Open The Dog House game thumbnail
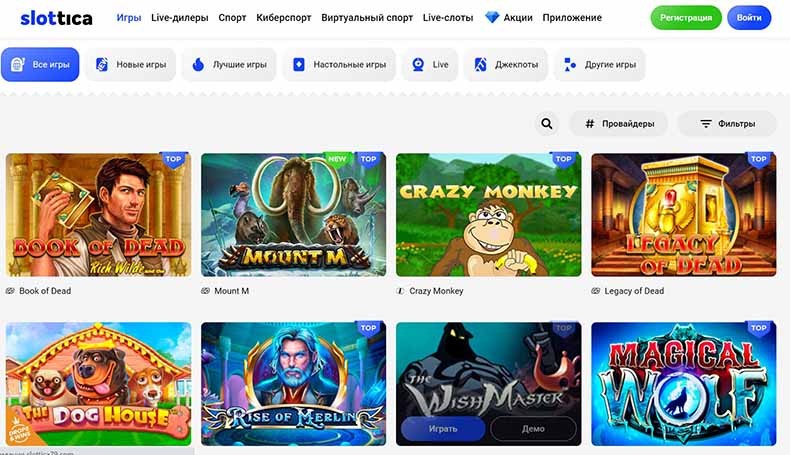Viewport: 790px width, 455px height. 98,384
